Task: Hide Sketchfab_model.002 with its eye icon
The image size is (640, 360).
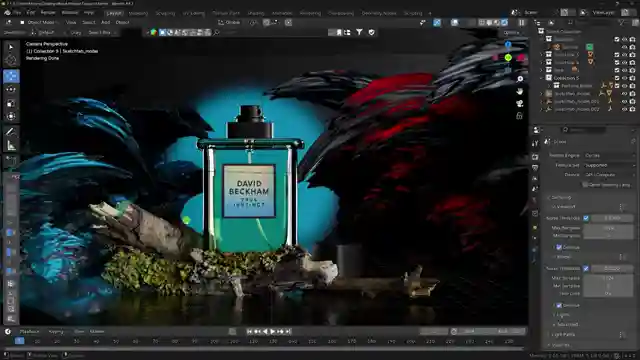Action: click(x=624, y=109)
